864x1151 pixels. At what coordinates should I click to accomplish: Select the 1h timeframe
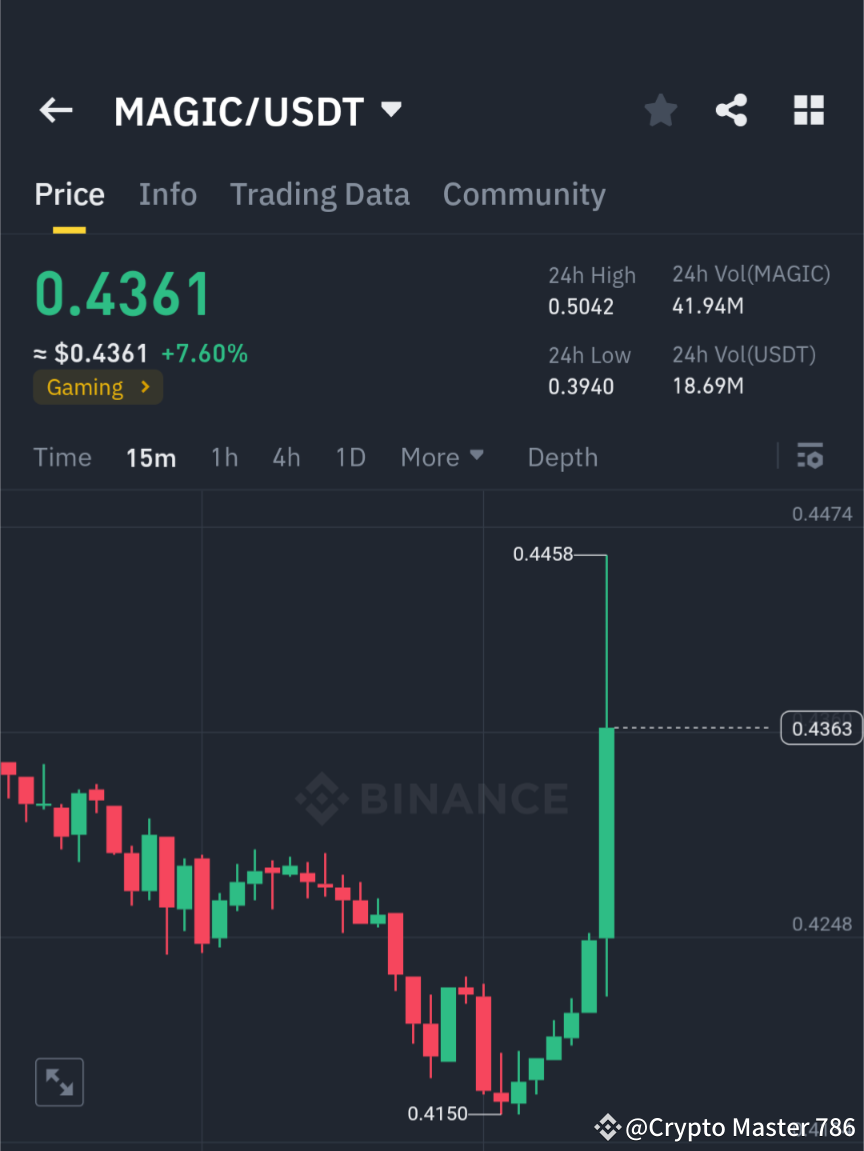224,457
